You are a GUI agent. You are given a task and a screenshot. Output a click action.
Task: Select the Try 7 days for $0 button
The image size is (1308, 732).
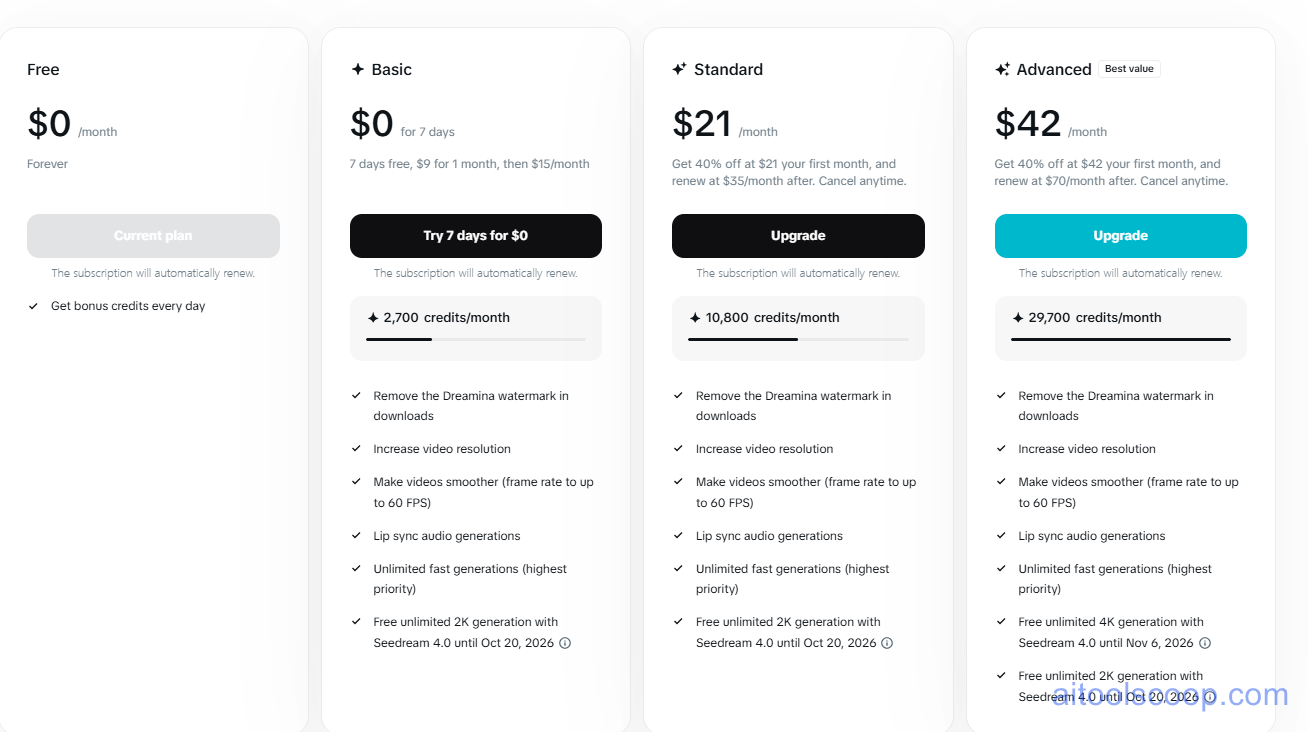click(475, 235)
